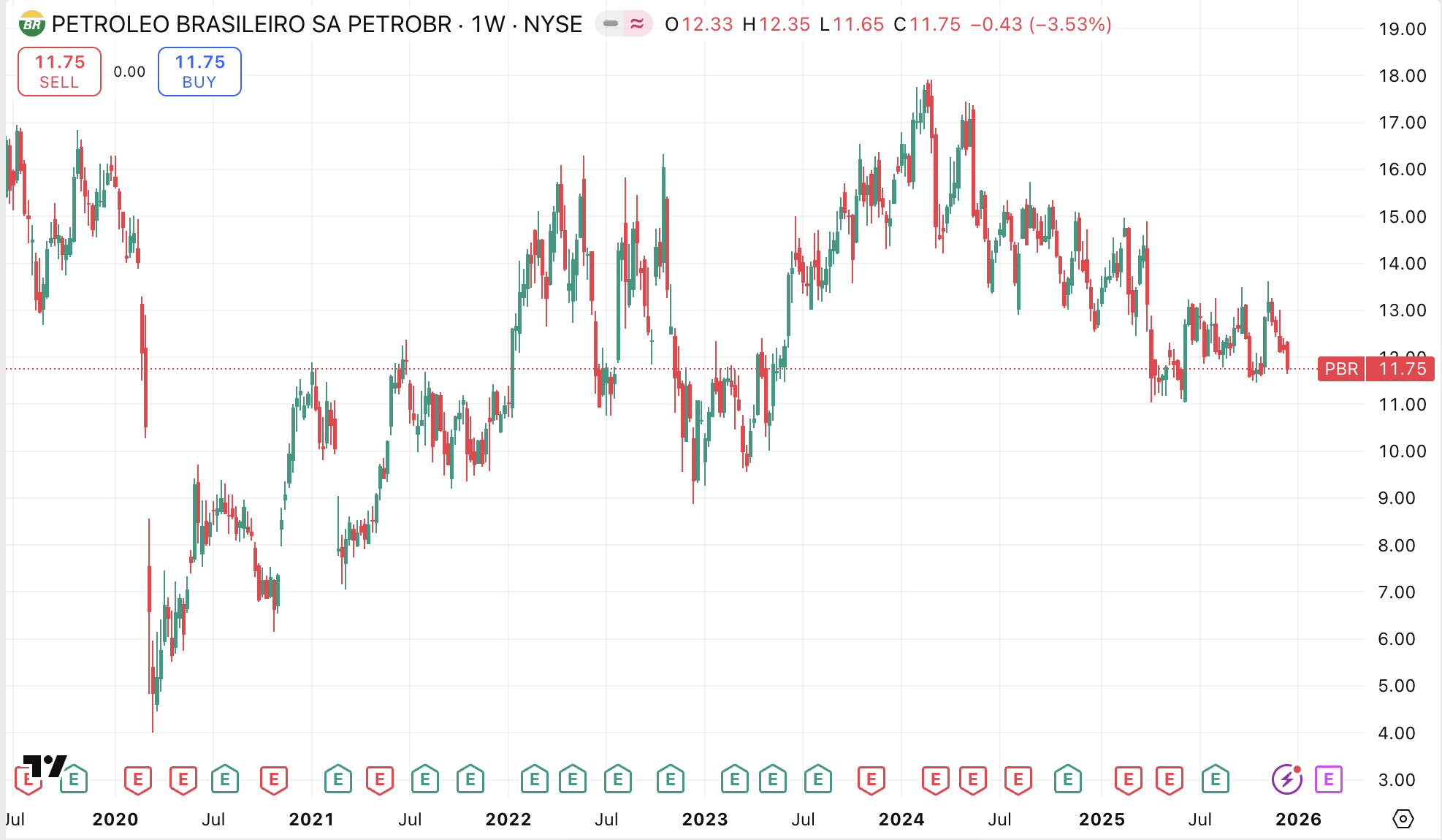Open chart settings hexagon gear icon
The width and height of the screenshot is (1442, 840).
tap(1403, 819)
